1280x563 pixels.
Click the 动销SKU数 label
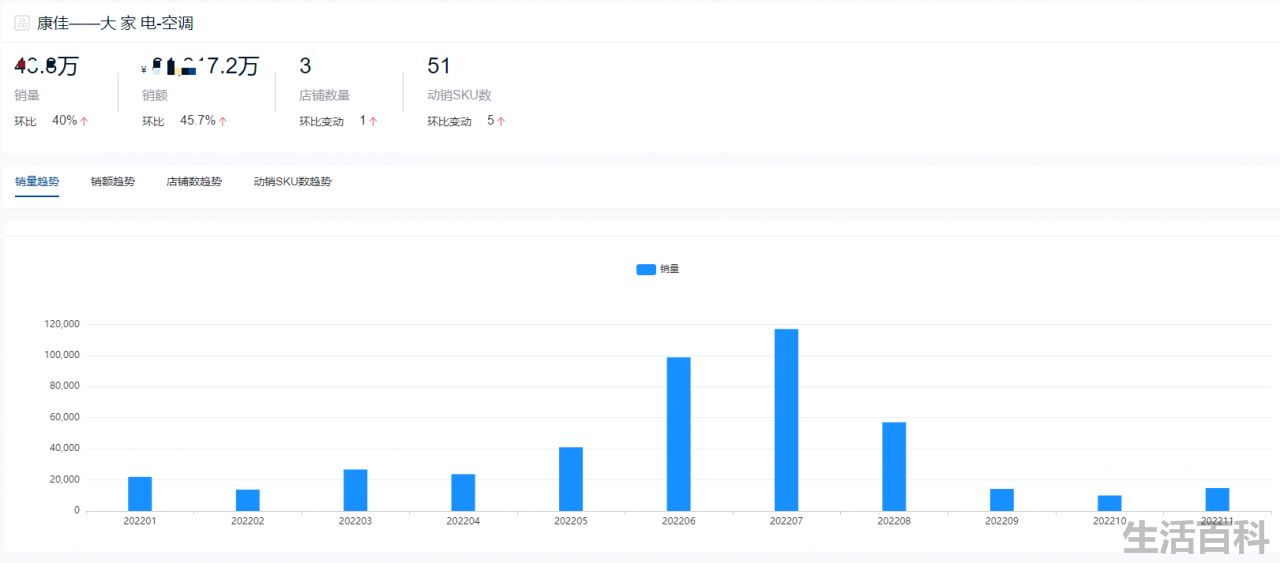tap(459, 95)
